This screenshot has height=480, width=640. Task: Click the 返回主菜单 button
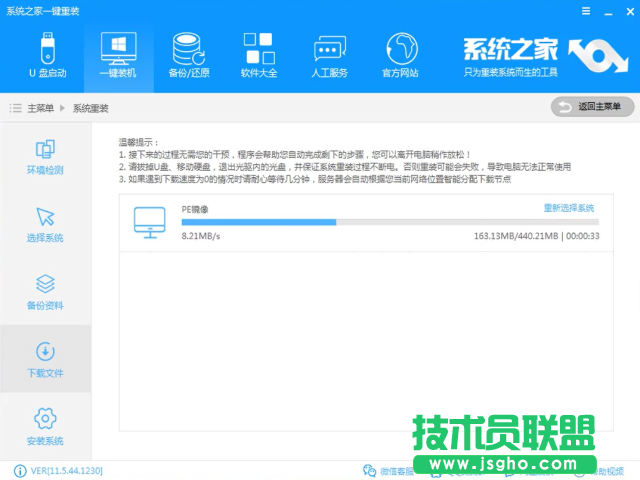(x=592, y=107)
